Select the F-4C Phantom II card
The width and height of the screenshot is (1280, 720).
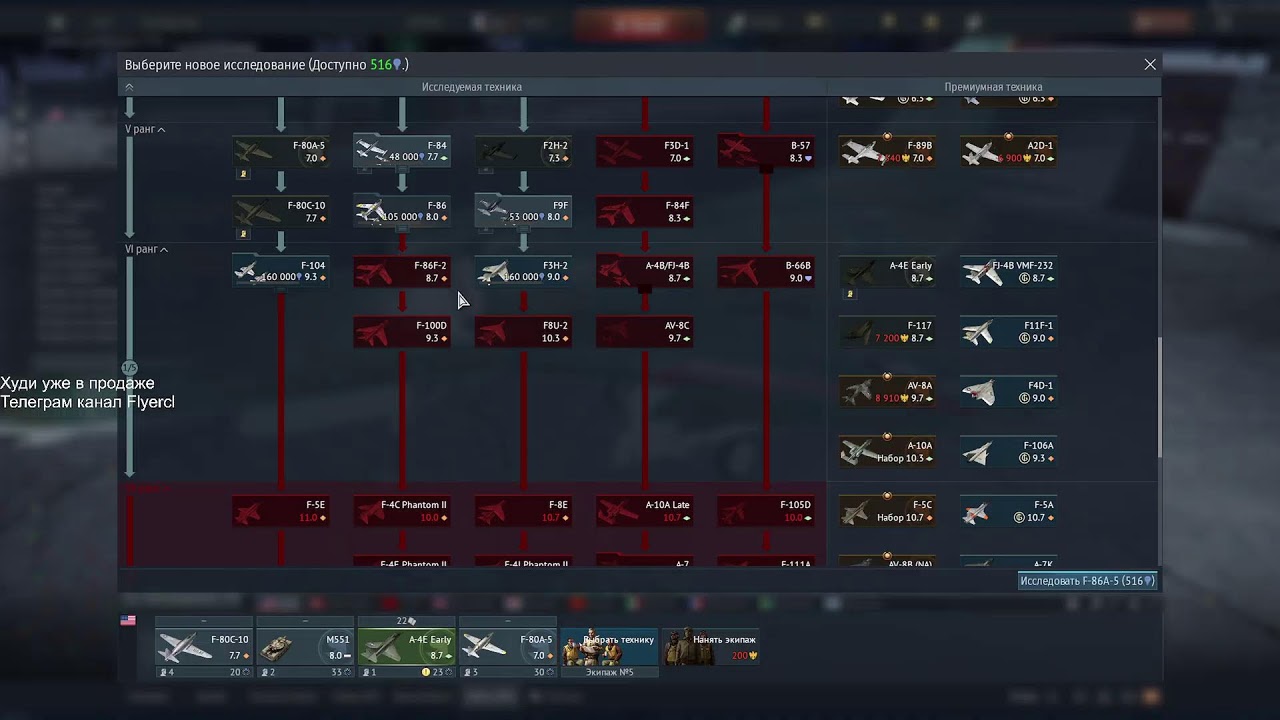point(402,512)
